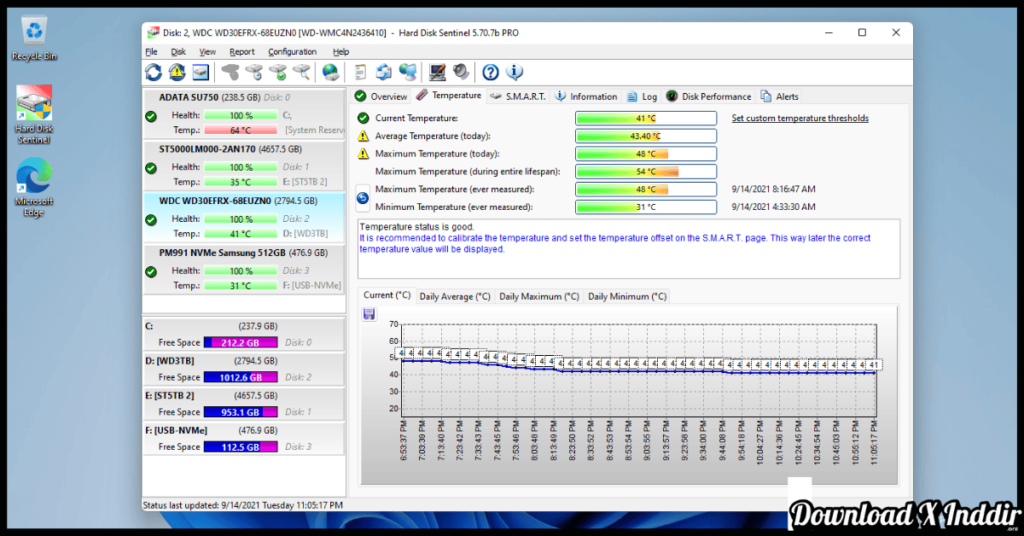Click the disk with clock toolbar icon
The width and height of the screenshot is (1024, 536).
pyautogui.click(x=254, y=72)
